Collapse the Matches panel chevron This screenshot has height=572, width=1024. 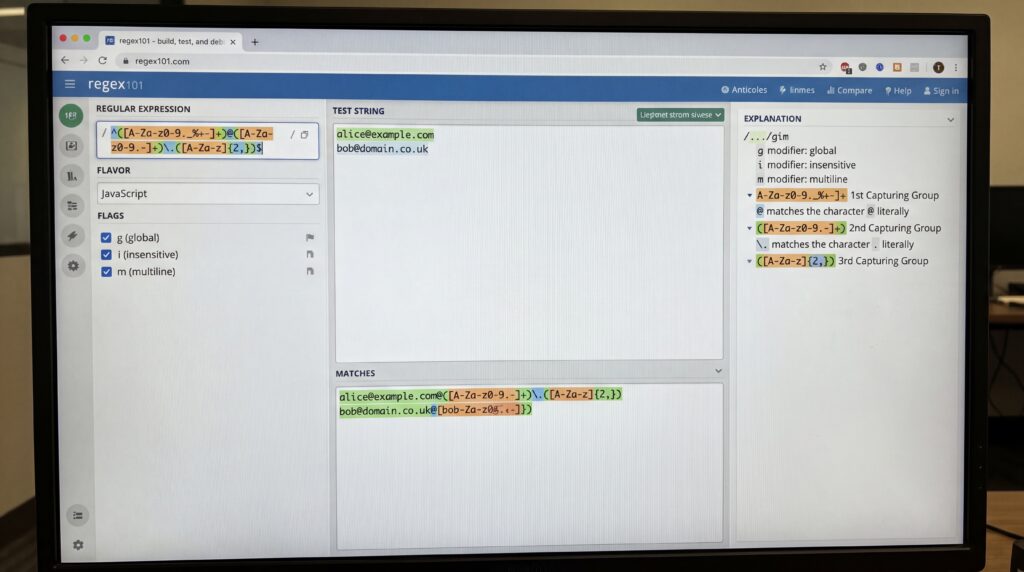click(718, 371)
